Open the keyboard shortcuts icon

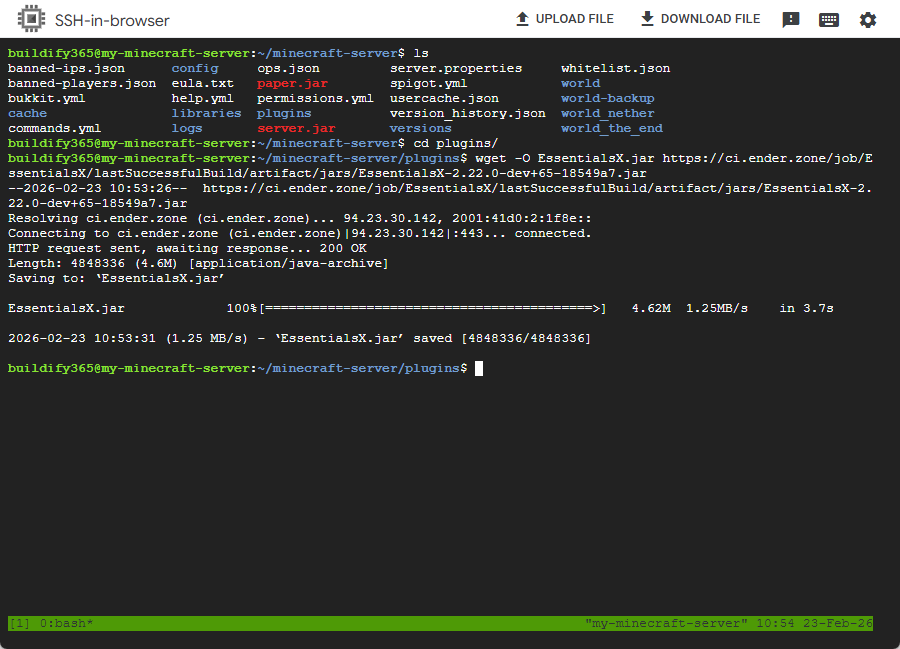pos(828,20)
